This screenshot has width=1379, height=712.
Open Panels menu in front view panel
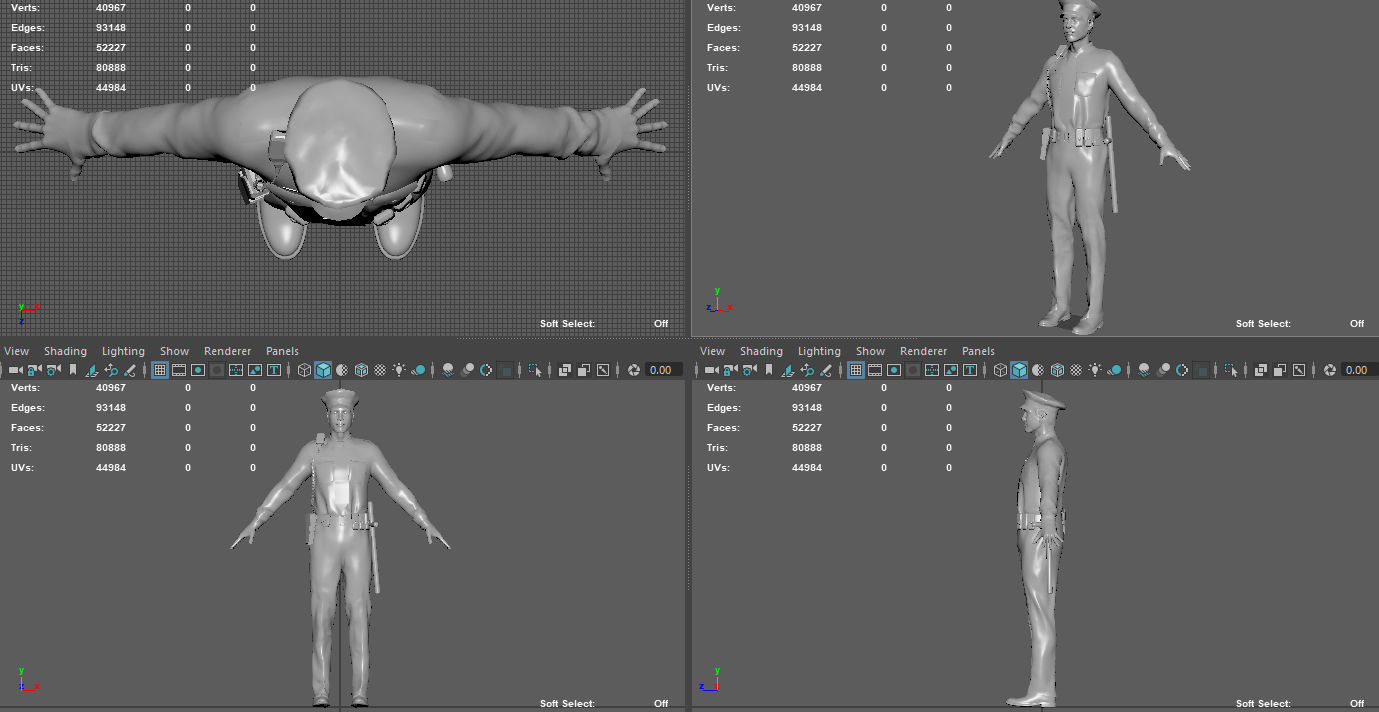click(x=282, y=351)
